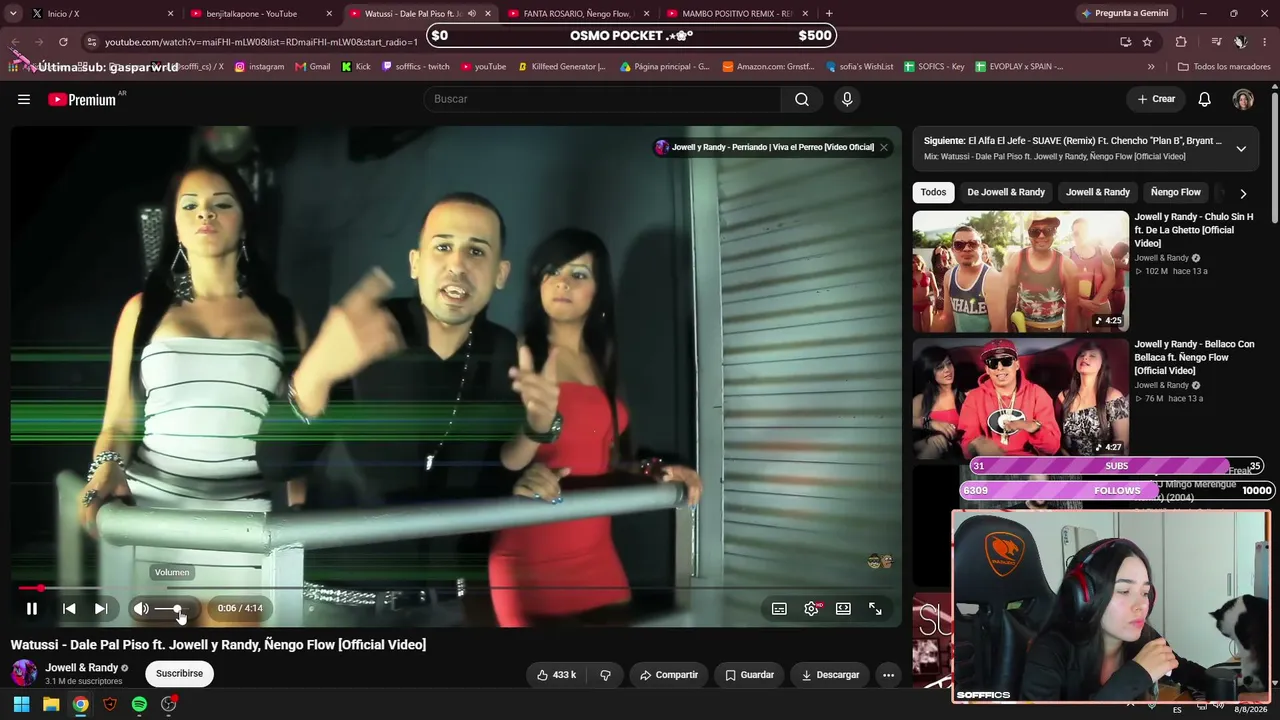This screenshot has height=720, width=1280.
Task: Mute the video with the speaker icon
Action: [x=141, y=608]
